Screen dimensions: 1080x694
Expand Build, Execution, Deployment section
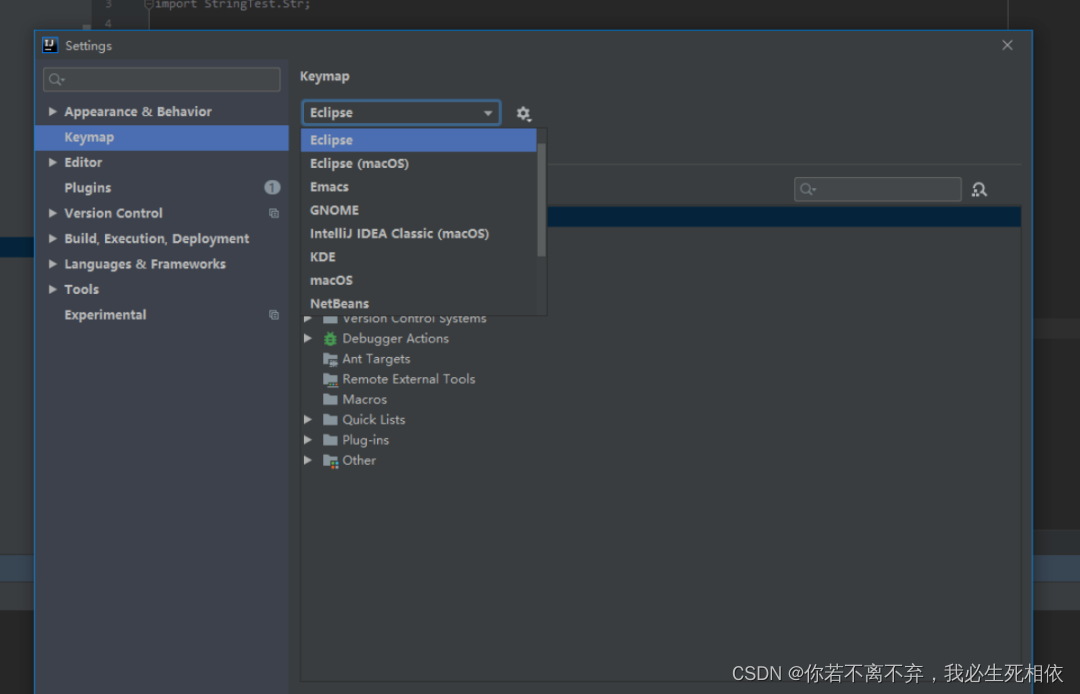52,239
